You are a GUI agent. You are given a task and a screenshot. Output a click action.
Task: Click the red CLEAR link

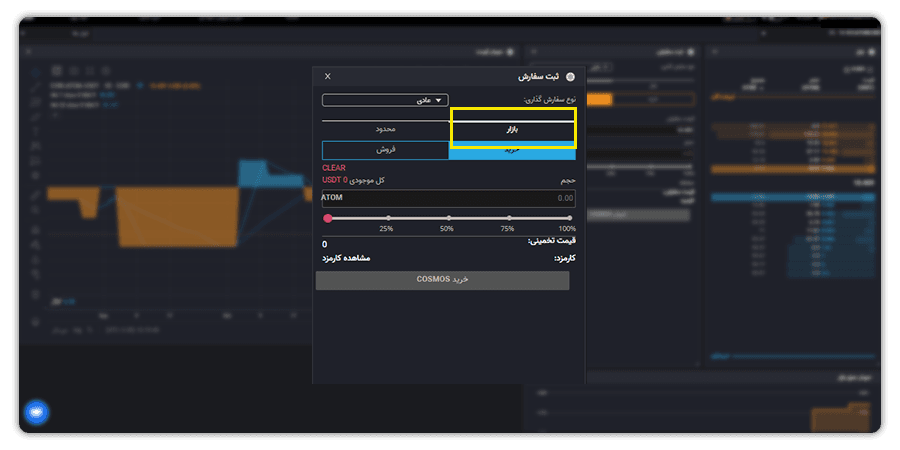click(x=334, y=168)
